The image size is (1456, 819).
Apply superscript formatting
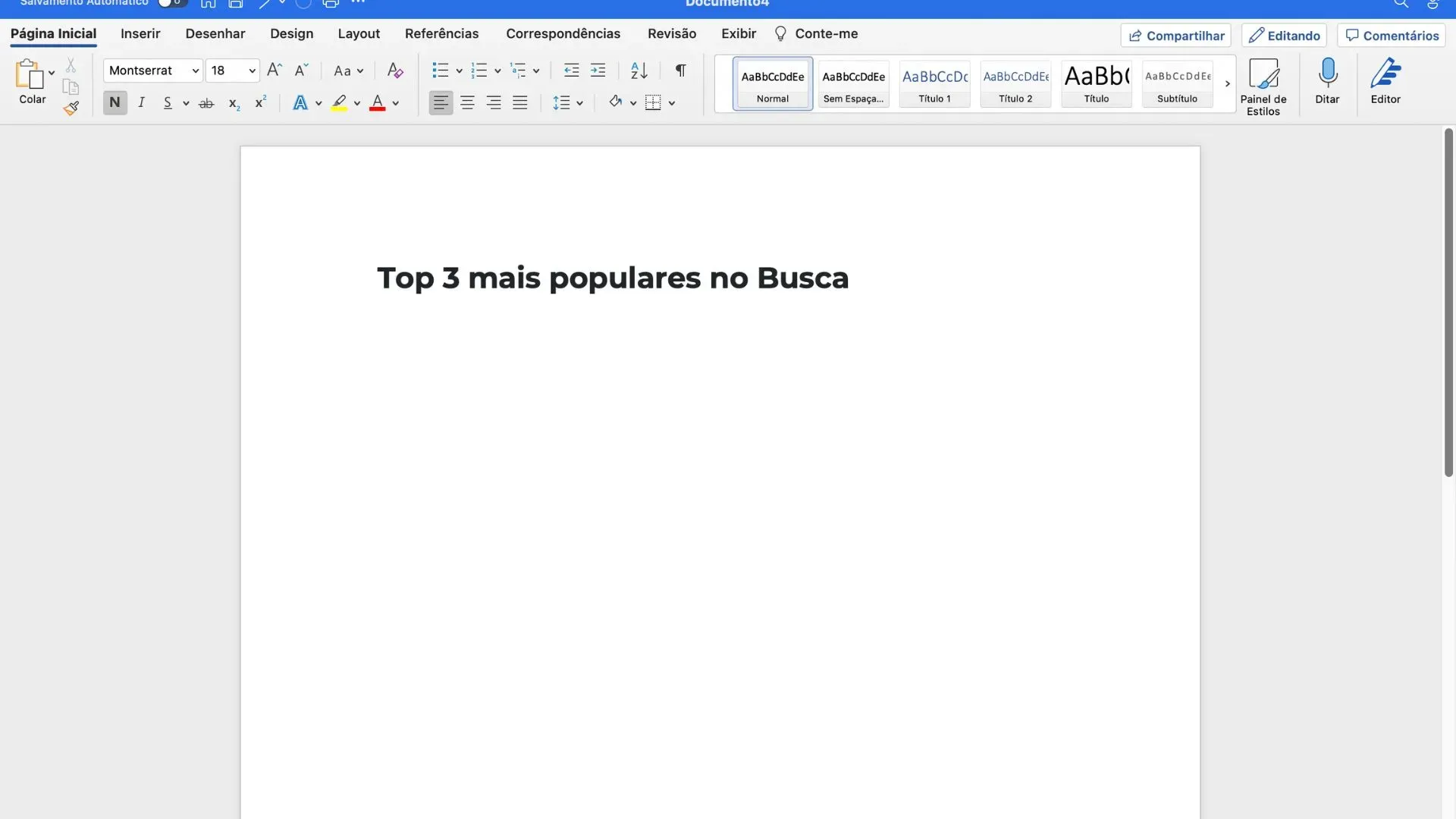(x=259, y=102)
